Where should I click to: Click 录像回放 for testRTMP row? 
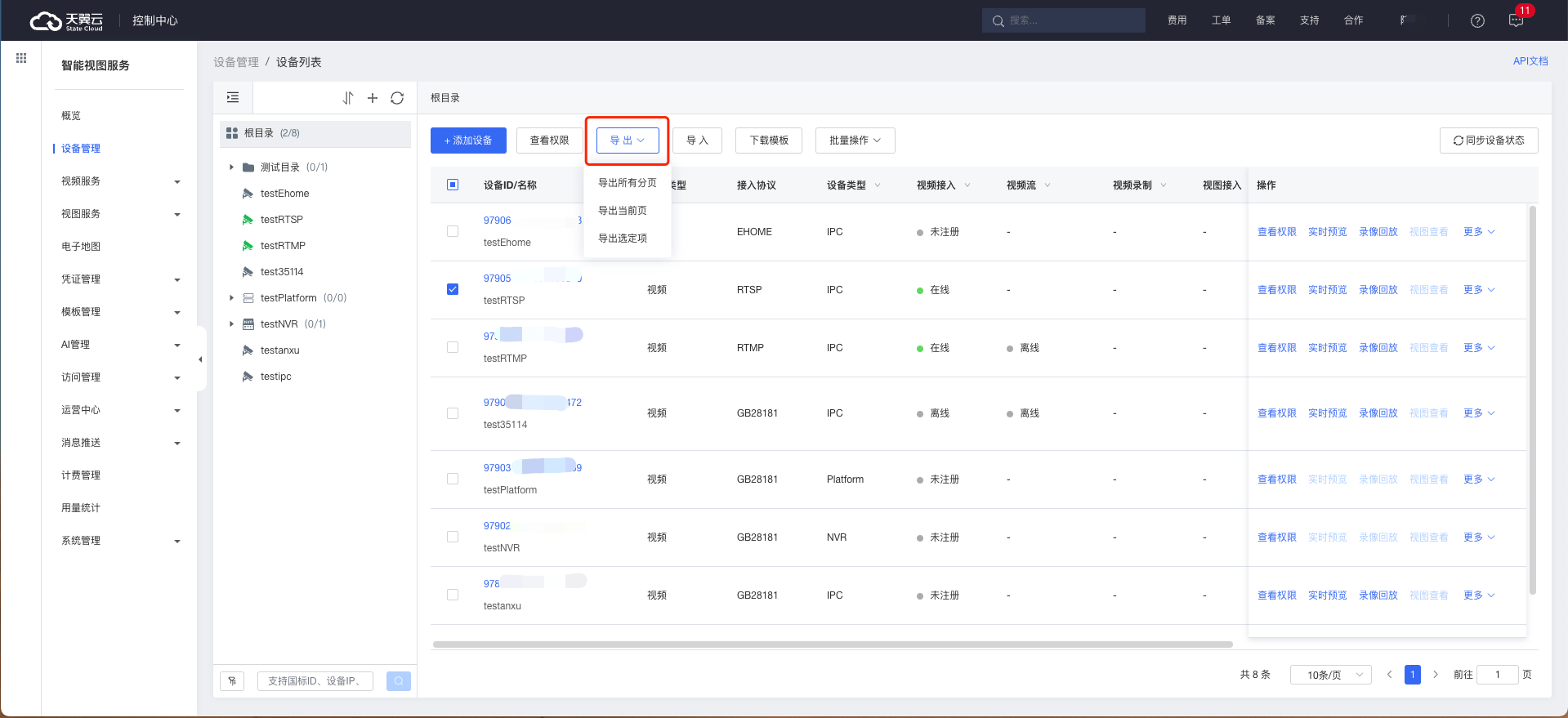point(1378,348)
